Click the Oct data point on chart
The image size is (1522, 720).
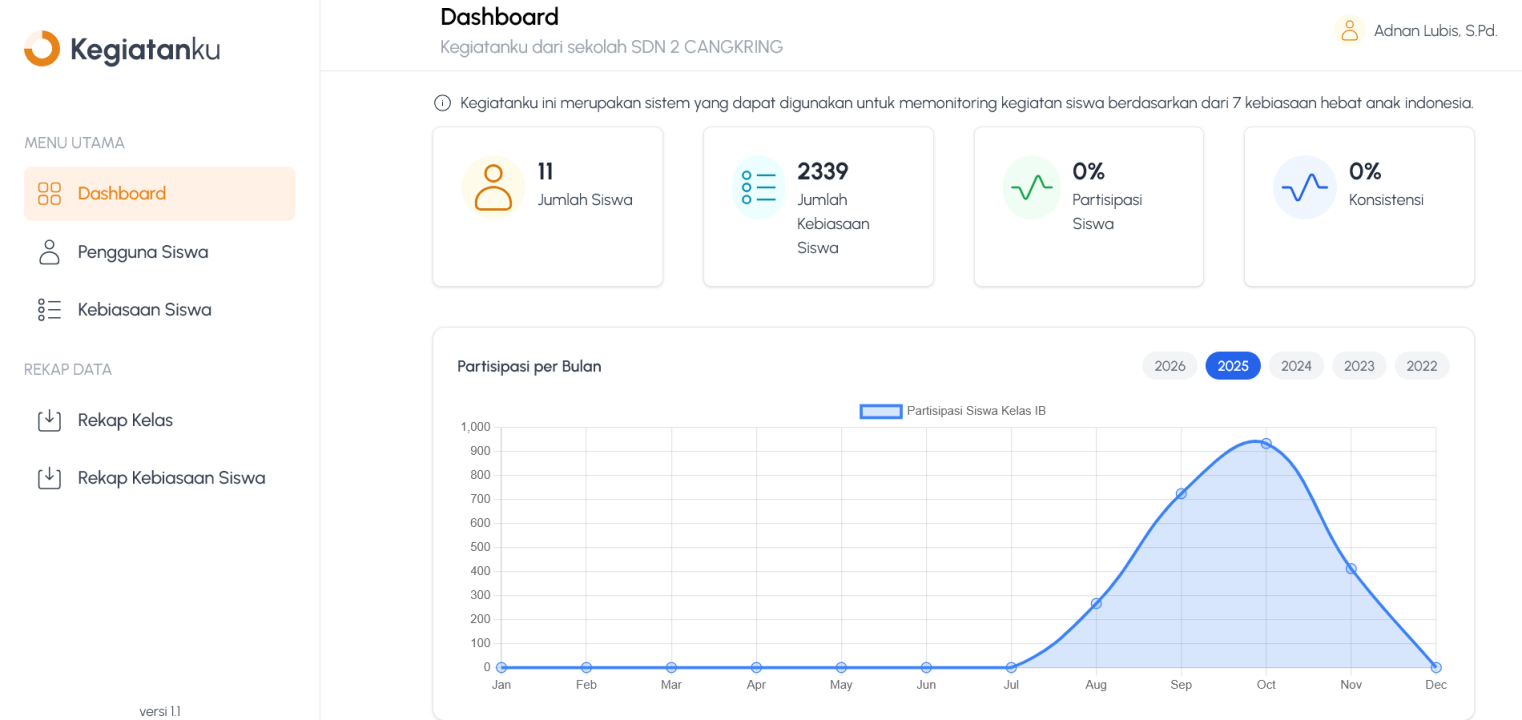click(x=1266, y=443)
